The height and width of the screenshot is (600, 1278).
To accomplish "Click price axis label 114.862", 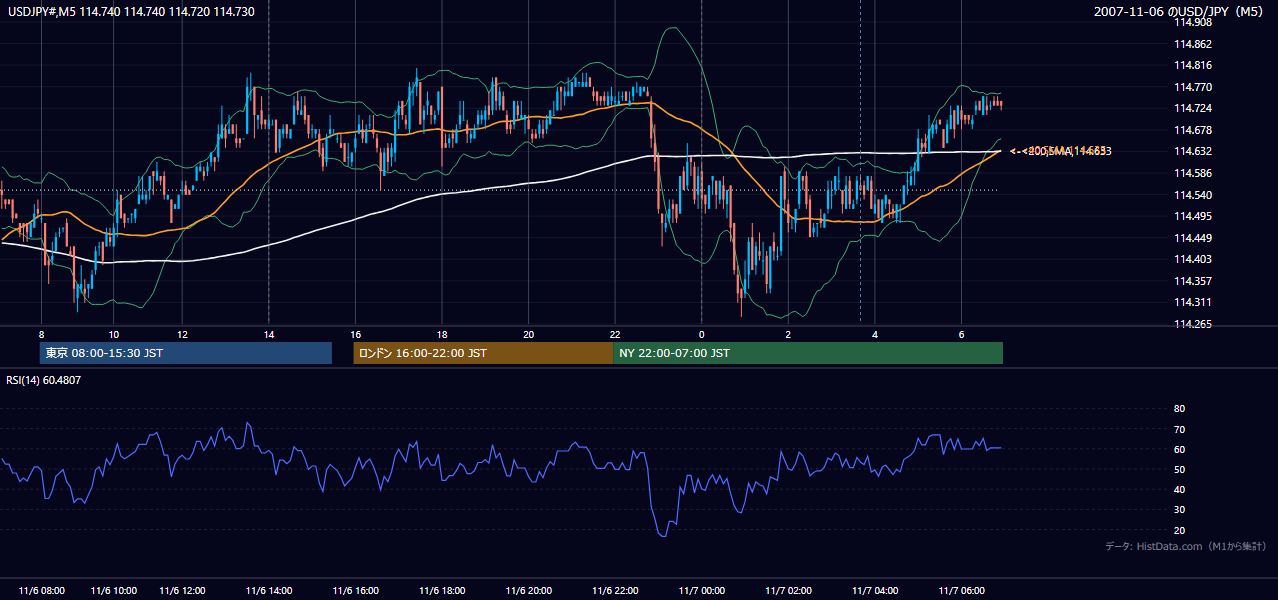I will click(x=1193, y=44).
